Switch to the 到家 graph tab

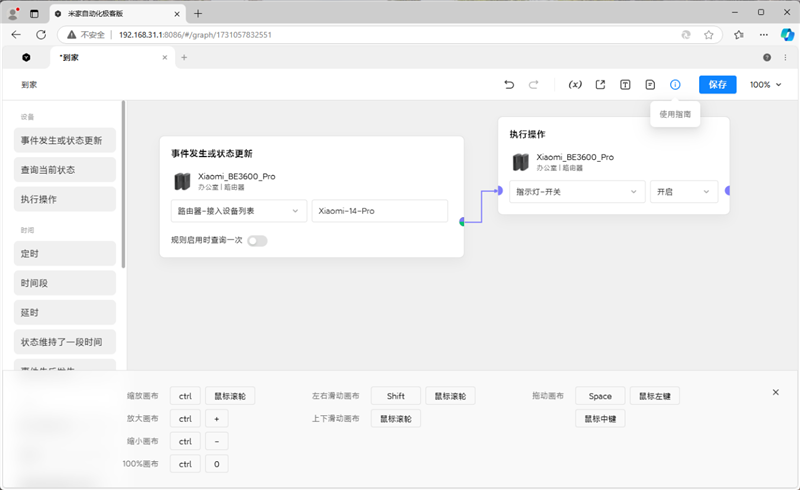pyautogui.click(x=112, y=58)
